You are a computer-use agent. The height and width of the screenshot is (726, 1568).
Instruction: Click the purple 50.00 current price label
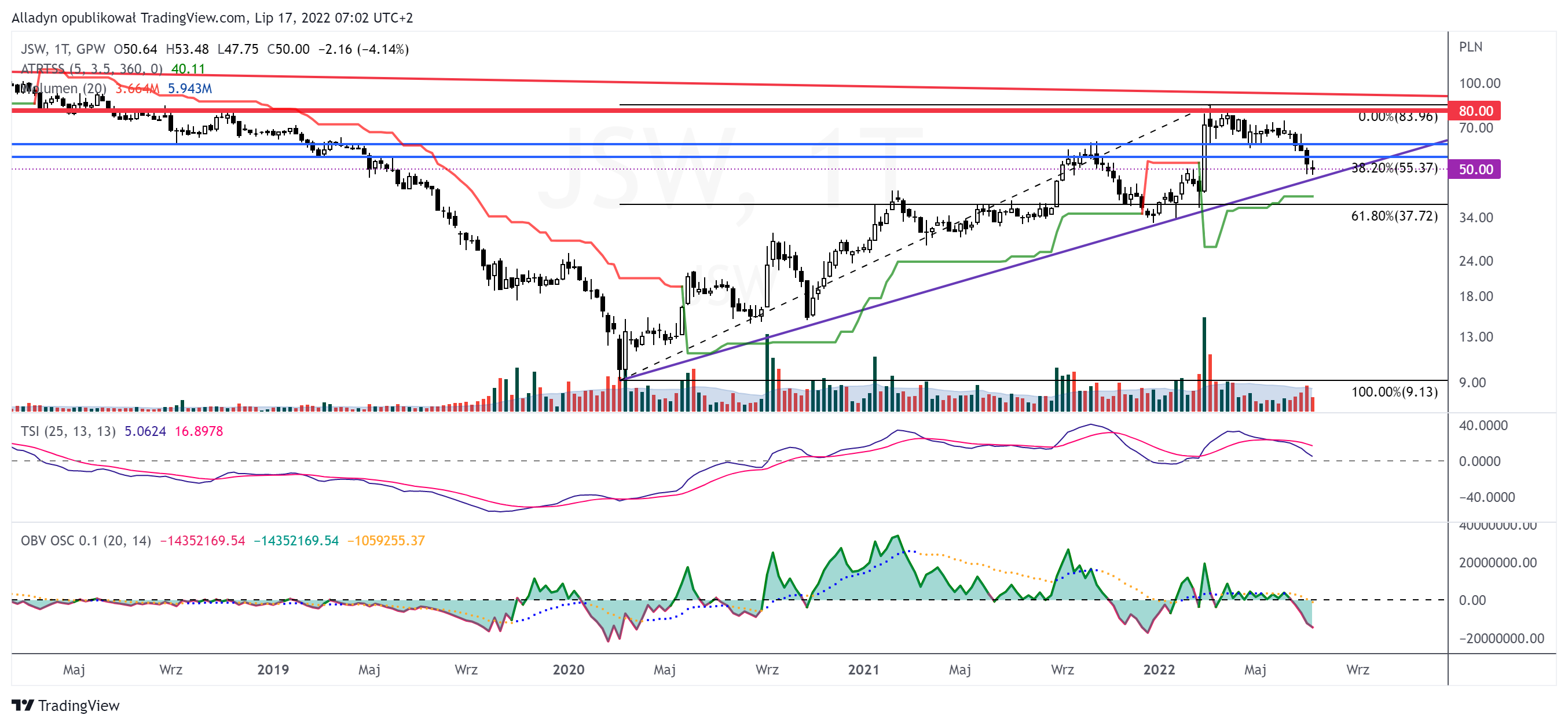1475,169
